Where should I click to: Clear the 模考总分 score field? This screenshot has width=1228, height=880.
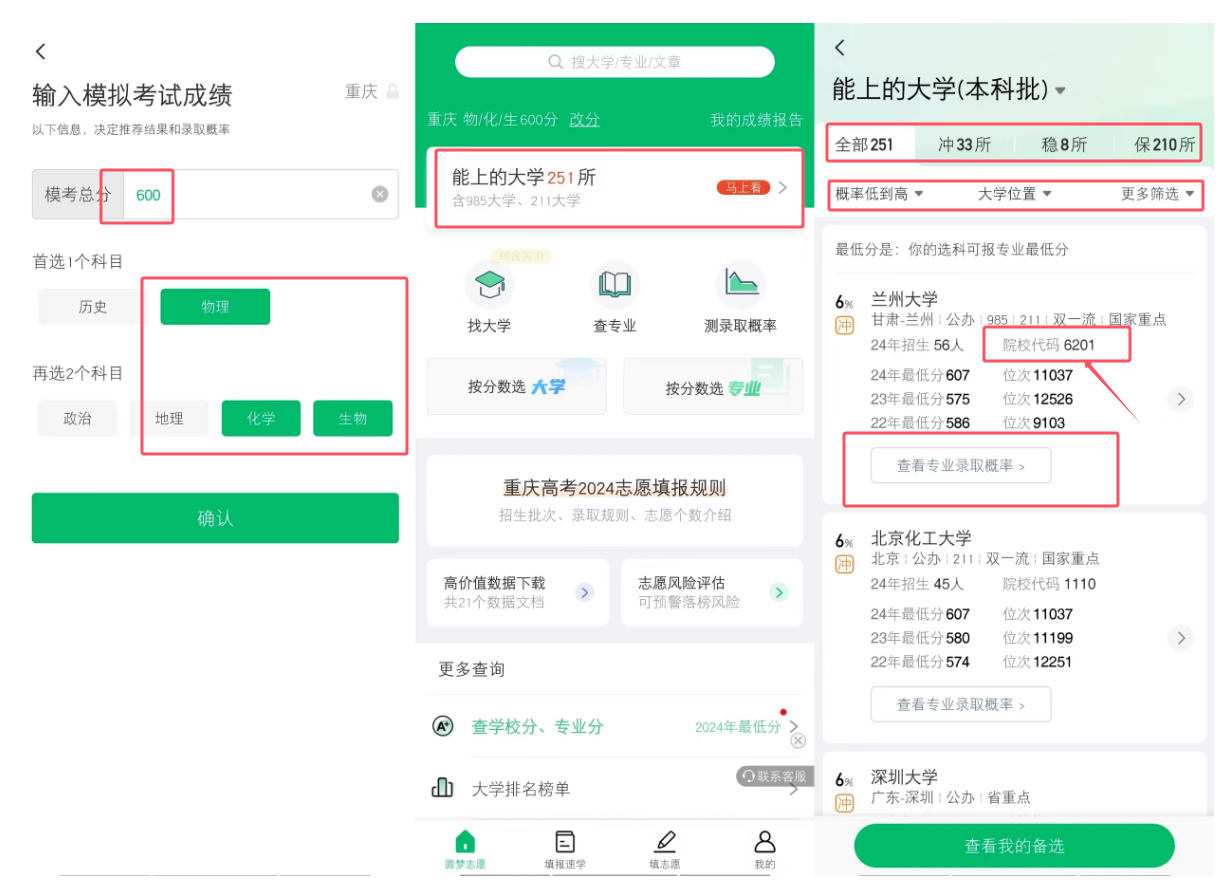point(380,195)
